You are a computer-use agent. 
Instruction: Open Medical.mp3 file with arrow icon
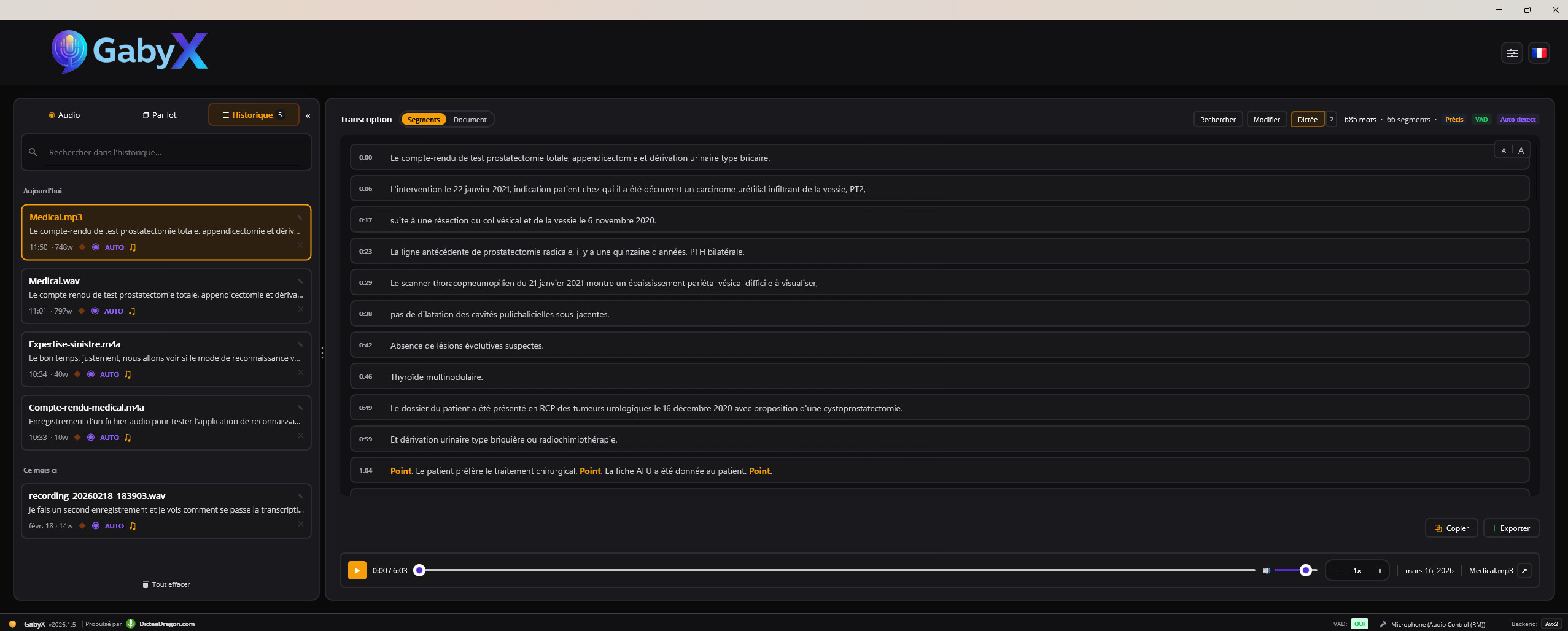point(1524,571)
